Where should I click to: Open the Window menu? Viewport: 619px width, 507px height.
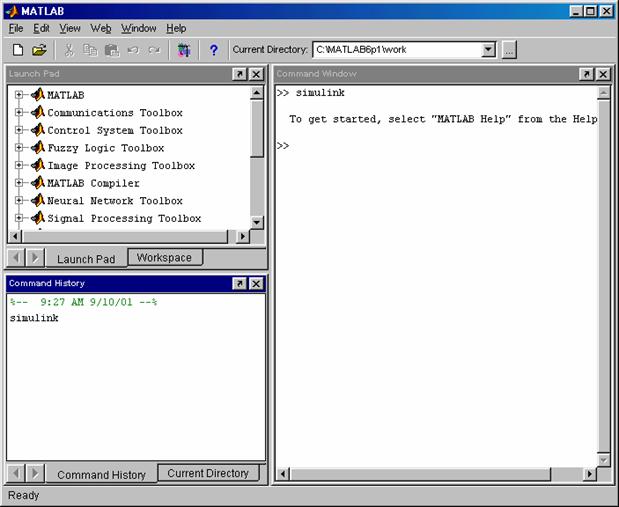(x=139, y=28)
